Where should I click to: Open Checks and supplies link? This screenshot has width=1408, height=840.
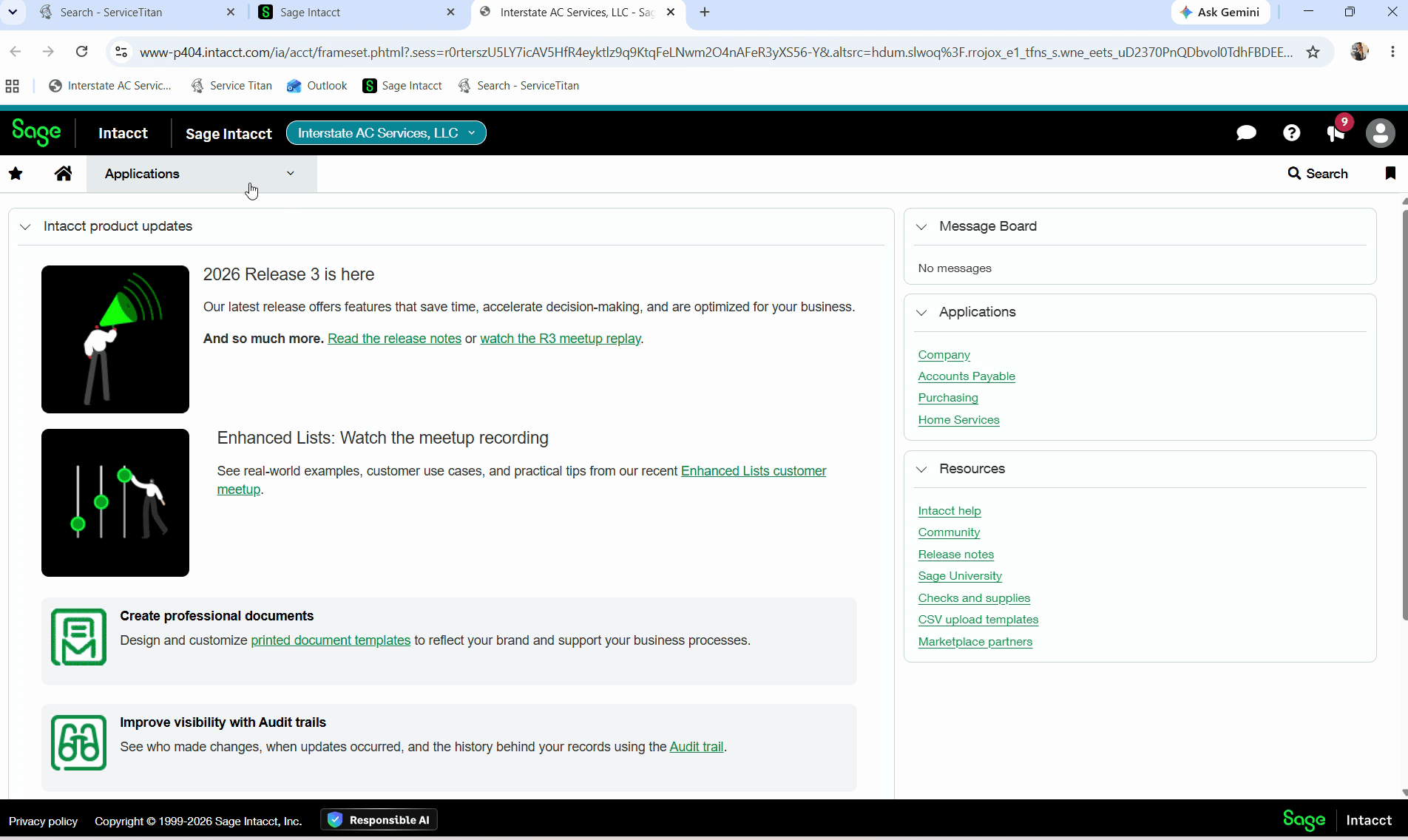973,598
